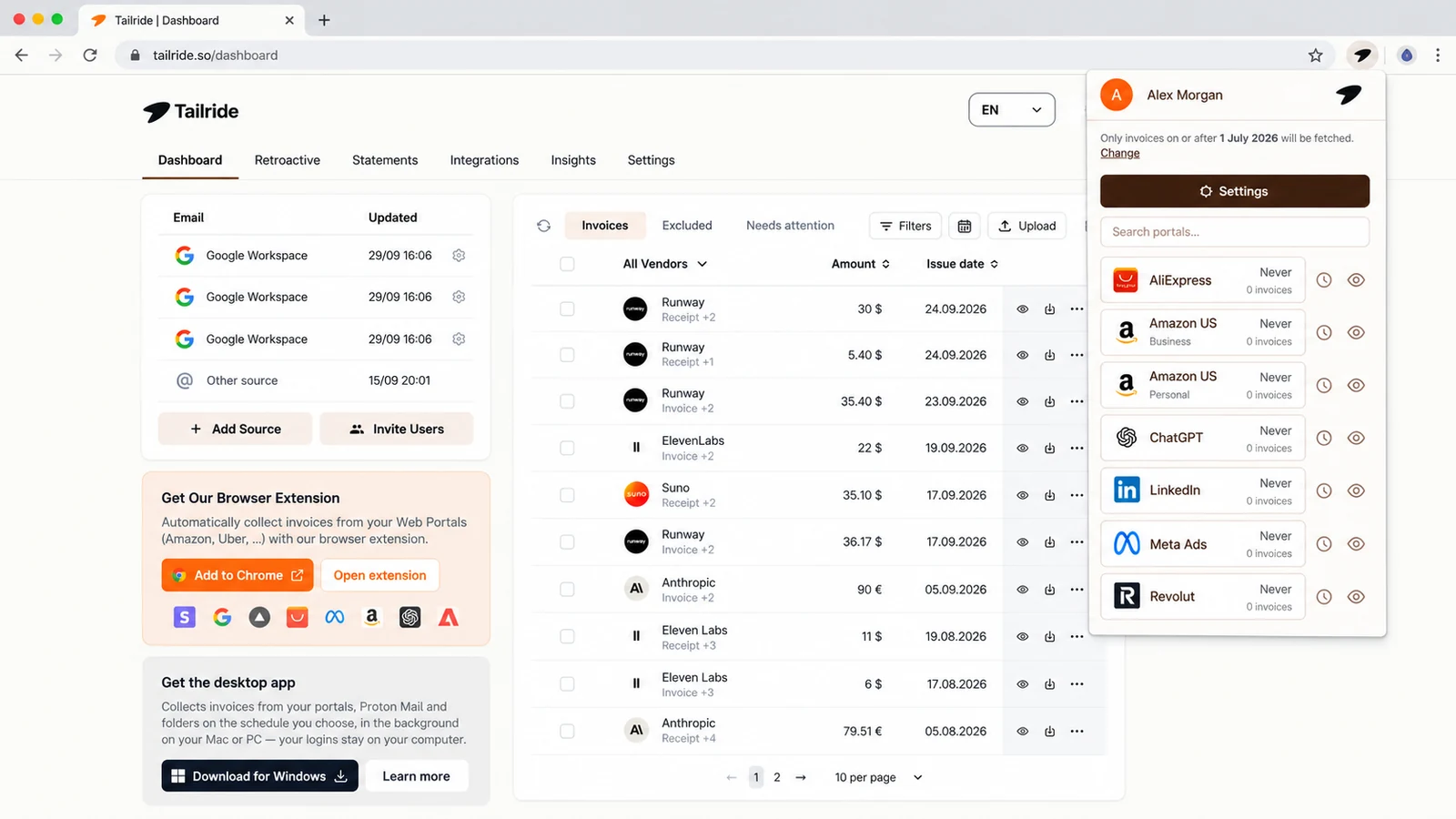Open the EN language dropdown

(x=1012, y=110)
